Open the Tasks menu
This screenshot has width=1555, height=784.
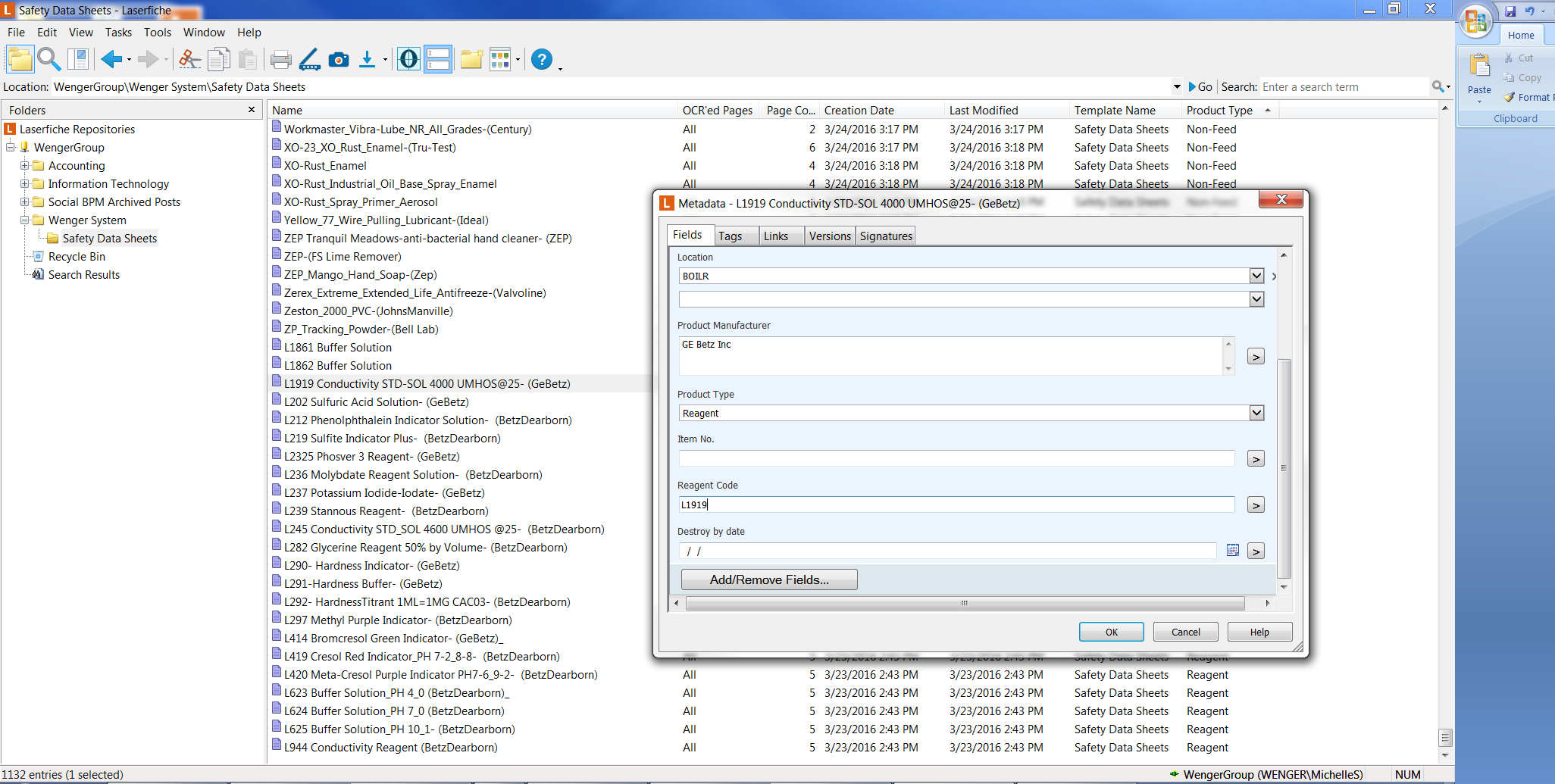(x=118, y=33)
